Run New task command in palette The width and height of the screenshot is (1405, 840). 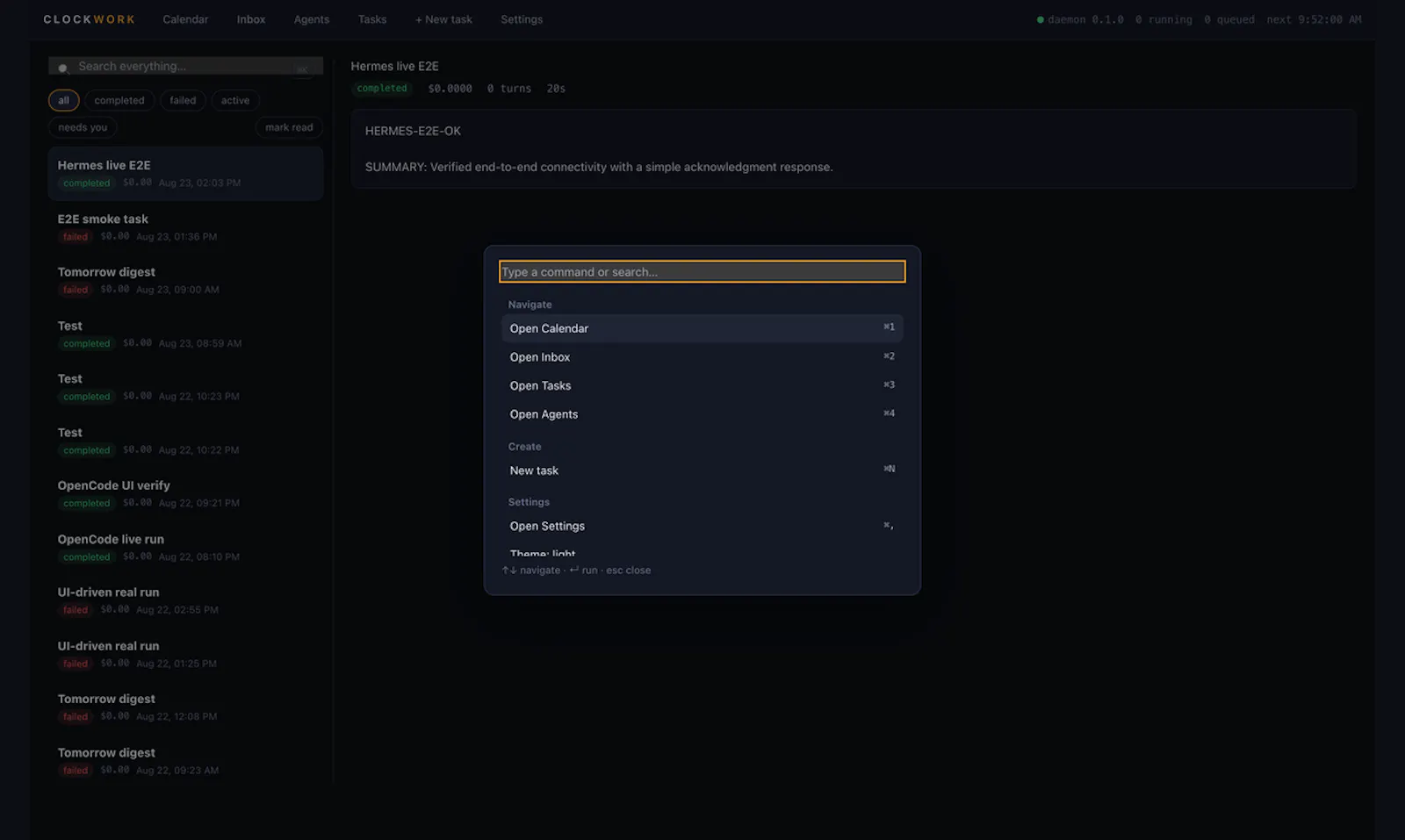point(702,470)
